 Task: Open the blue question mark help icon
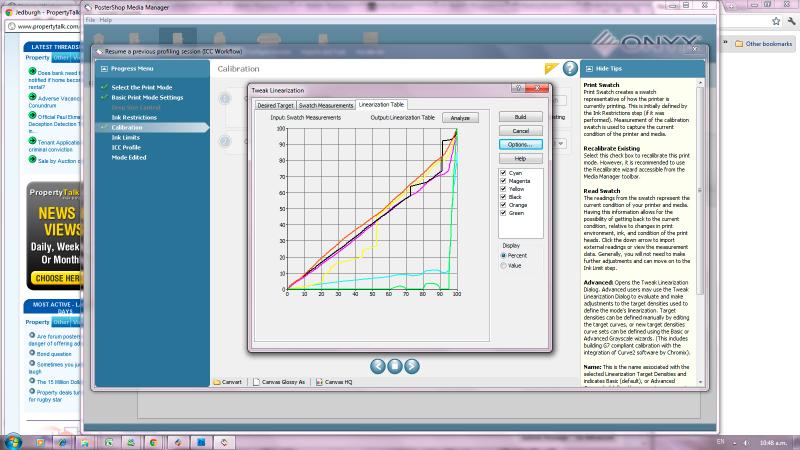click(570, 68)
